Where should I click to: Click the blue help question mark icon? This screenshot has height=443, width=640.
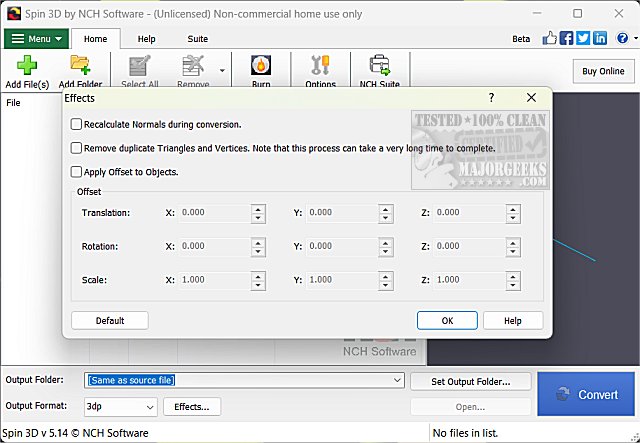(622, 38)
